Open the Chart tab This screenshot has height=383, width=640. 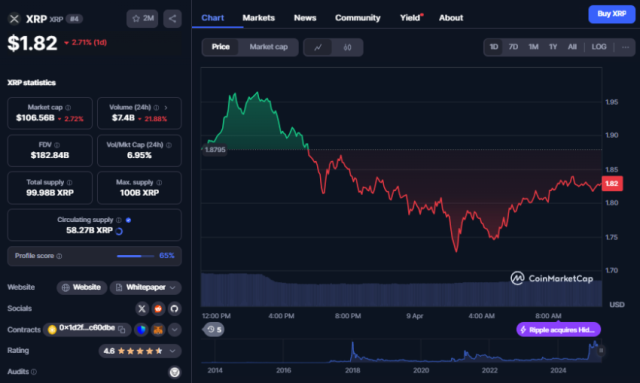click(x=213, y=18)
